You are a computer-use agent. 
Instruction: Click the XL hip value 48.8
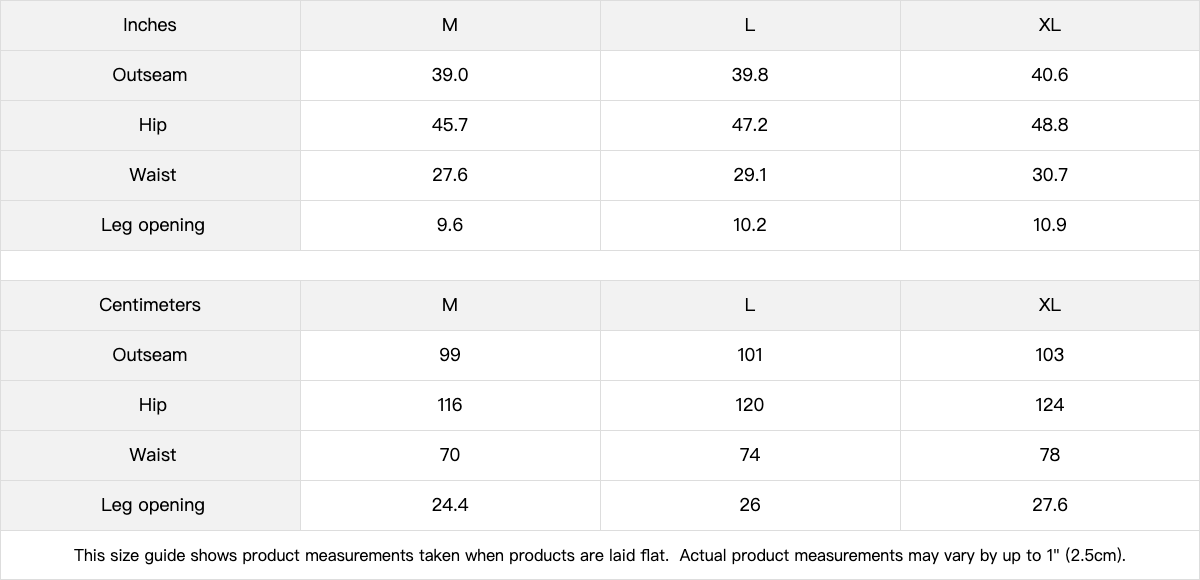pos(1050,125)
